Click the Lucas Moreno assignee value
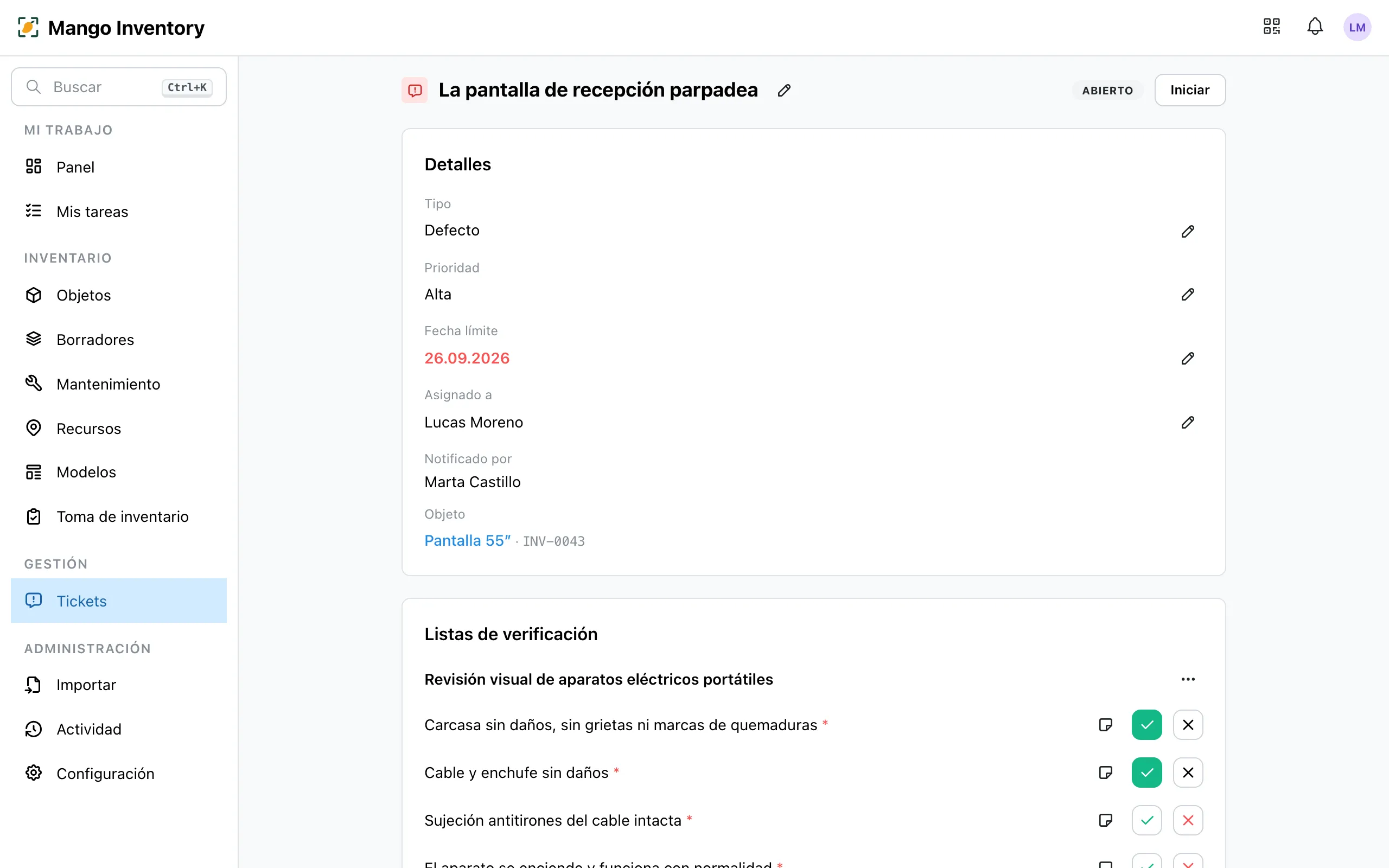Image resolution: width=1389 pixels, height=868 pixels. coord(474,423)
